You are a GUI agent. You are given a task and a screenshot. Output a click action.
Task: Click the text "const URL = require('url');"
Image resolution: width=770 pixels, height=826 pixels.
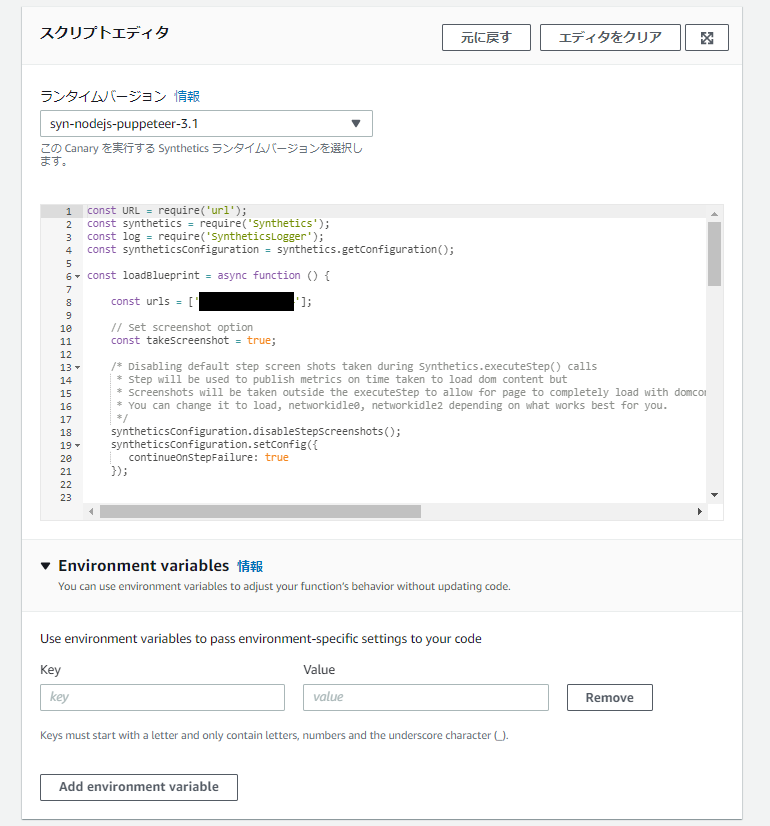point(166,211)
